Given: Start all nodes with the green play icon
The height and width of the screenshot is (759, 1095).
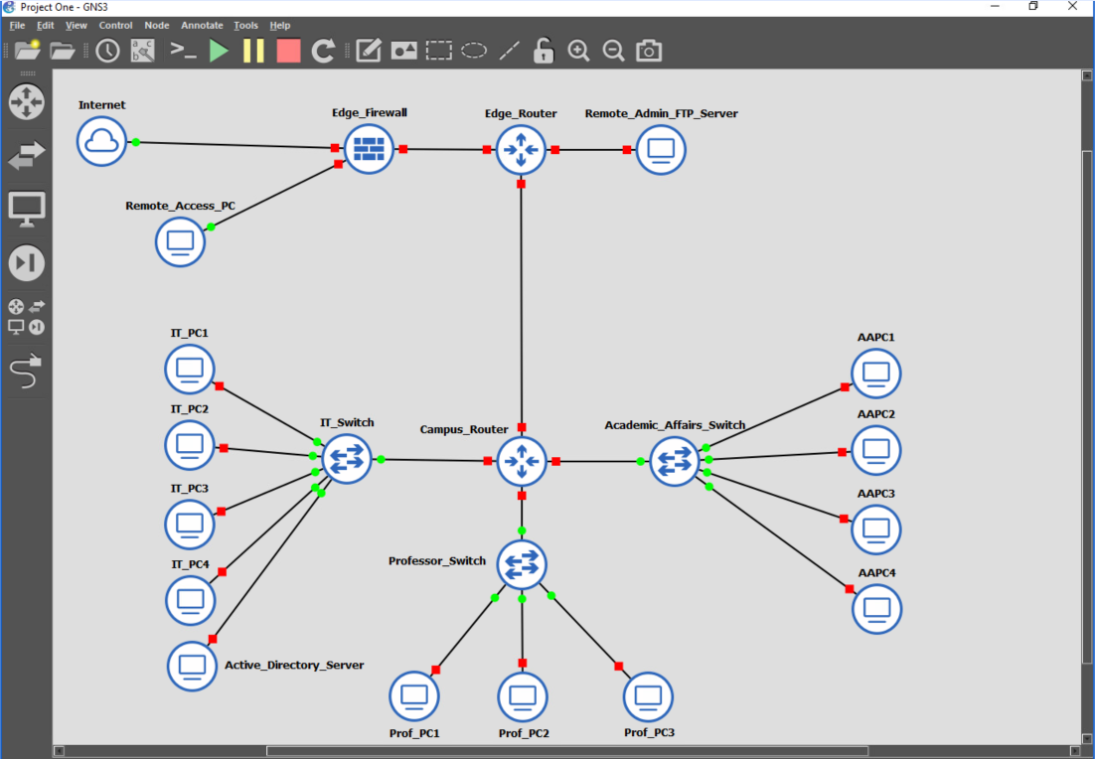Looking at the screenshot, I should (x=218, y=50).
